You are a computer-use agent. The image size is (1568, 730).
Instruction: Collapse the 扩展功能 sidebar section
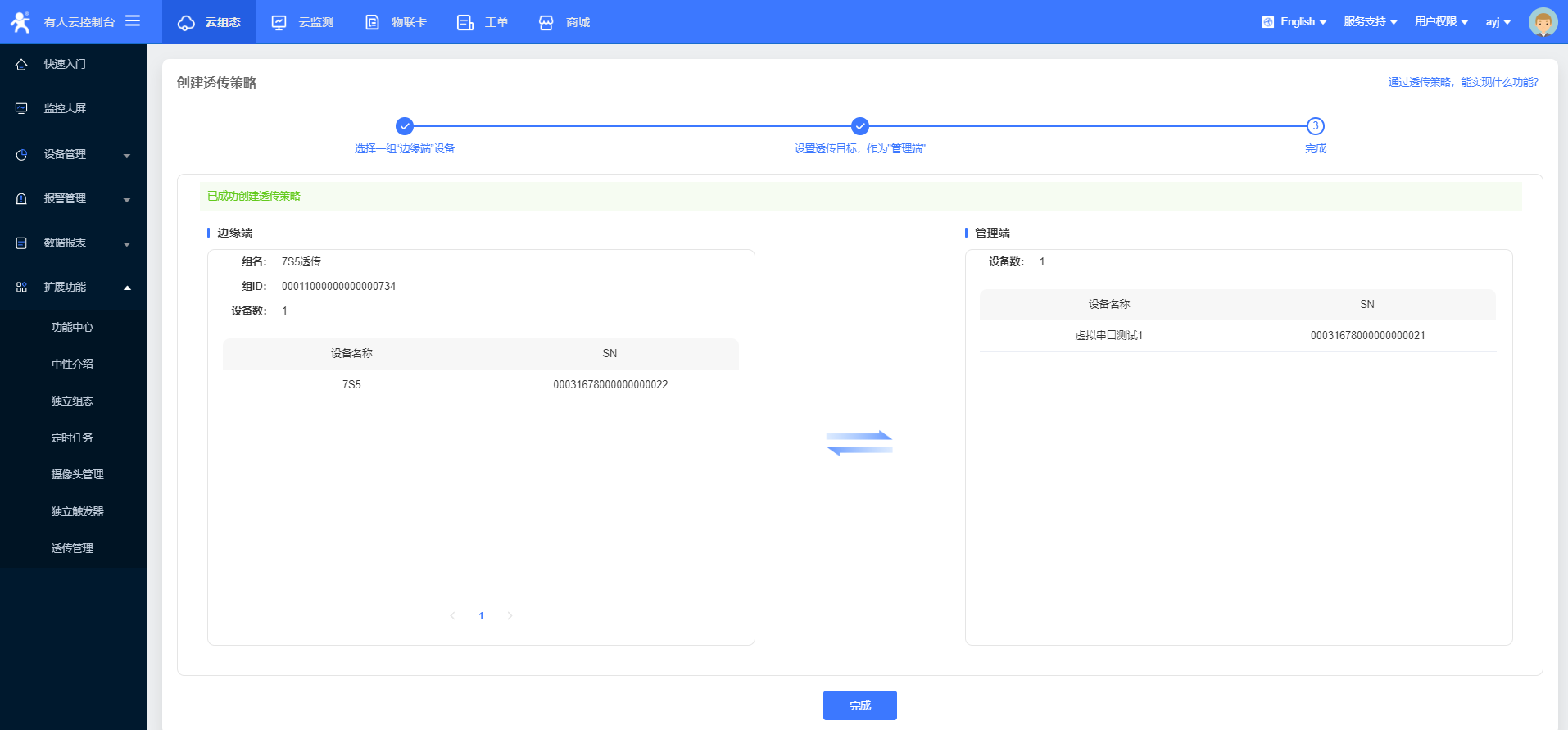coord(74,288)
